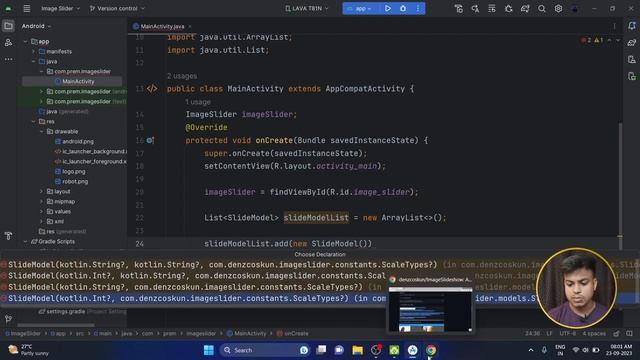
Task: Open the Windows Start menu
Action: click(209, 350)
